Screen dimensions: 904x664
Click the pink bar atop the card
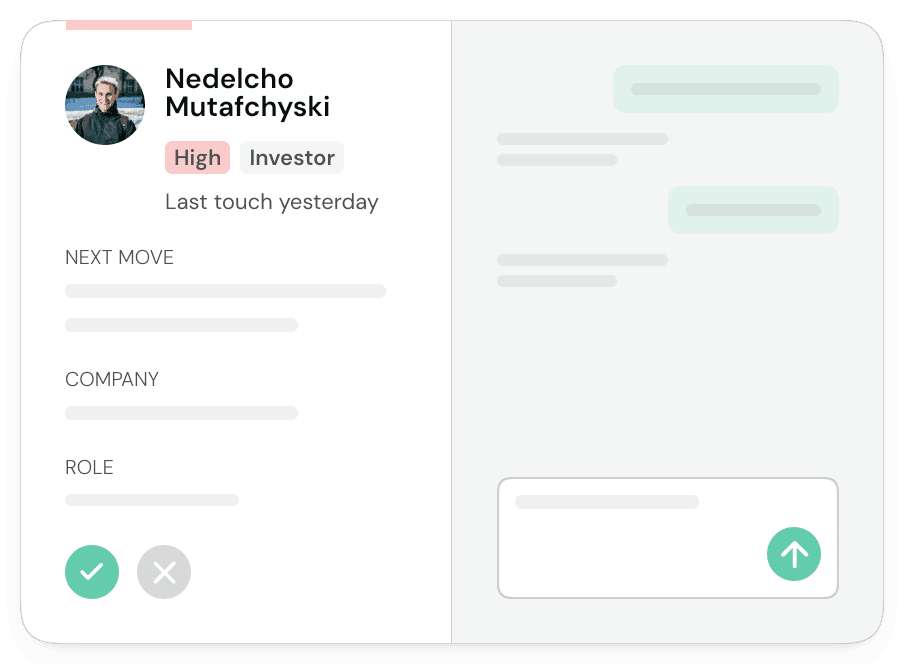(129, 25)
